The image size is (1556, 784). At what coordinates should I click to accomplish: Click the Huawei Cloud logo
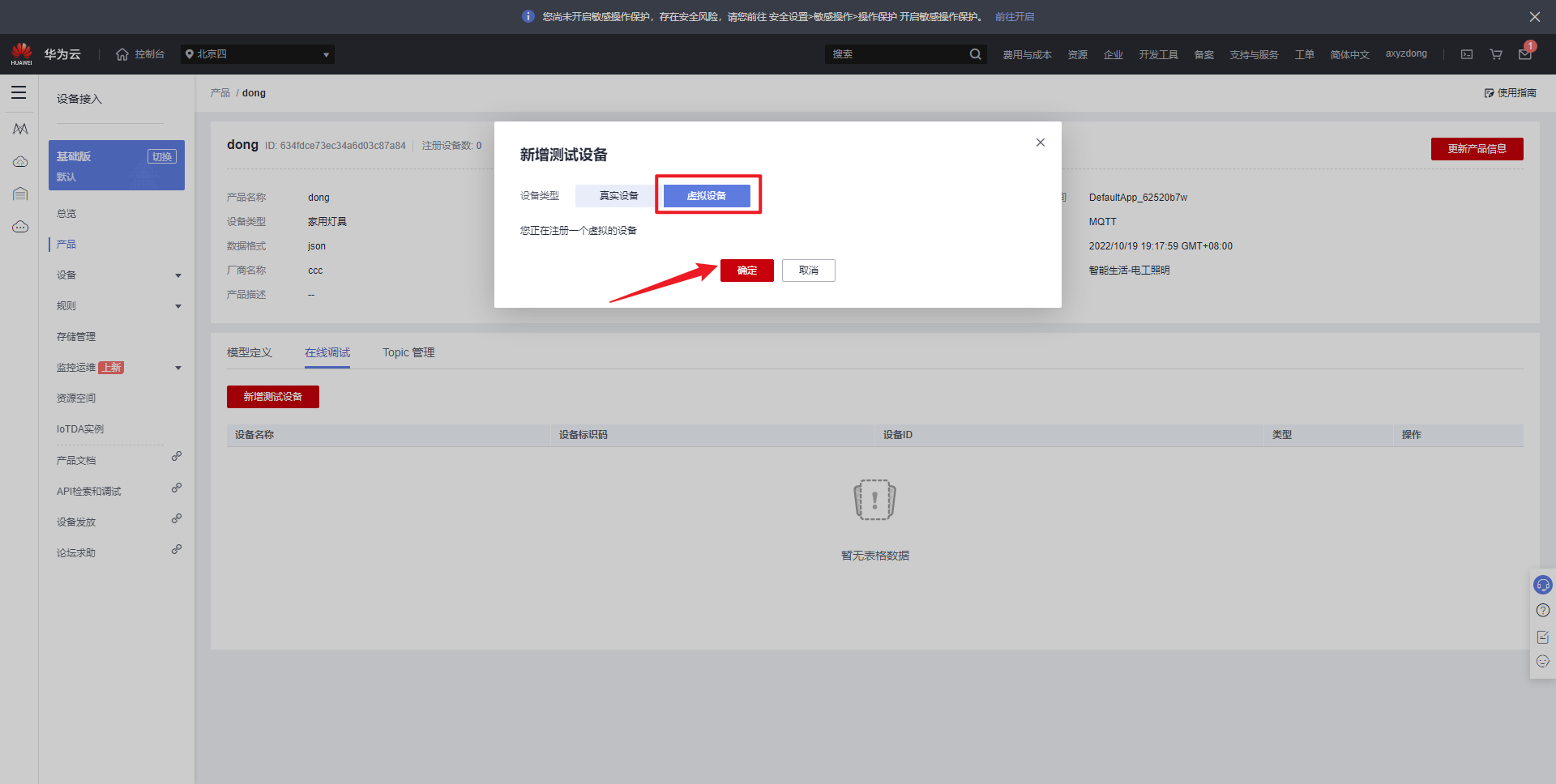[22, 54]
